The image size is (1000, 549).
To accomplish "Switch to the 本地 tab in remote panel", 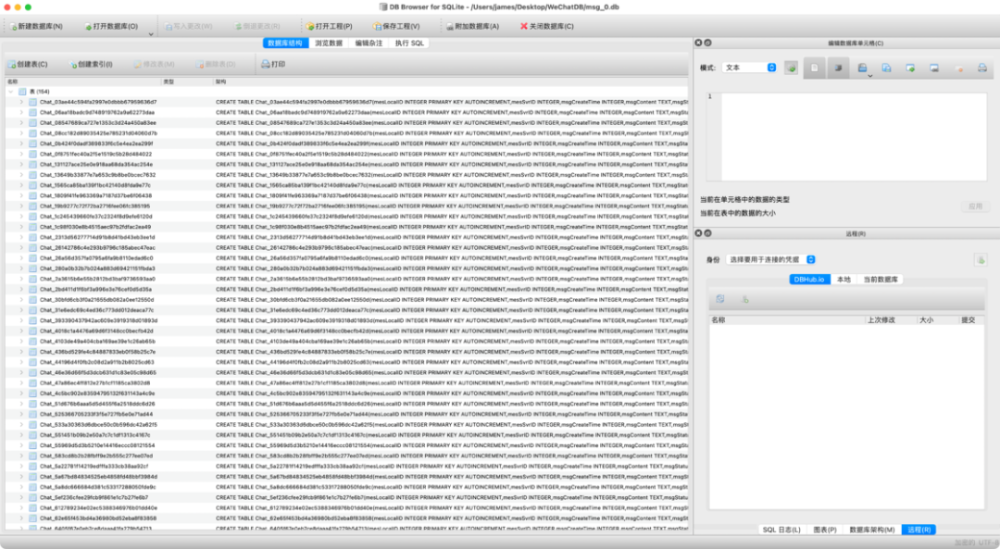I will click(844, 279).
